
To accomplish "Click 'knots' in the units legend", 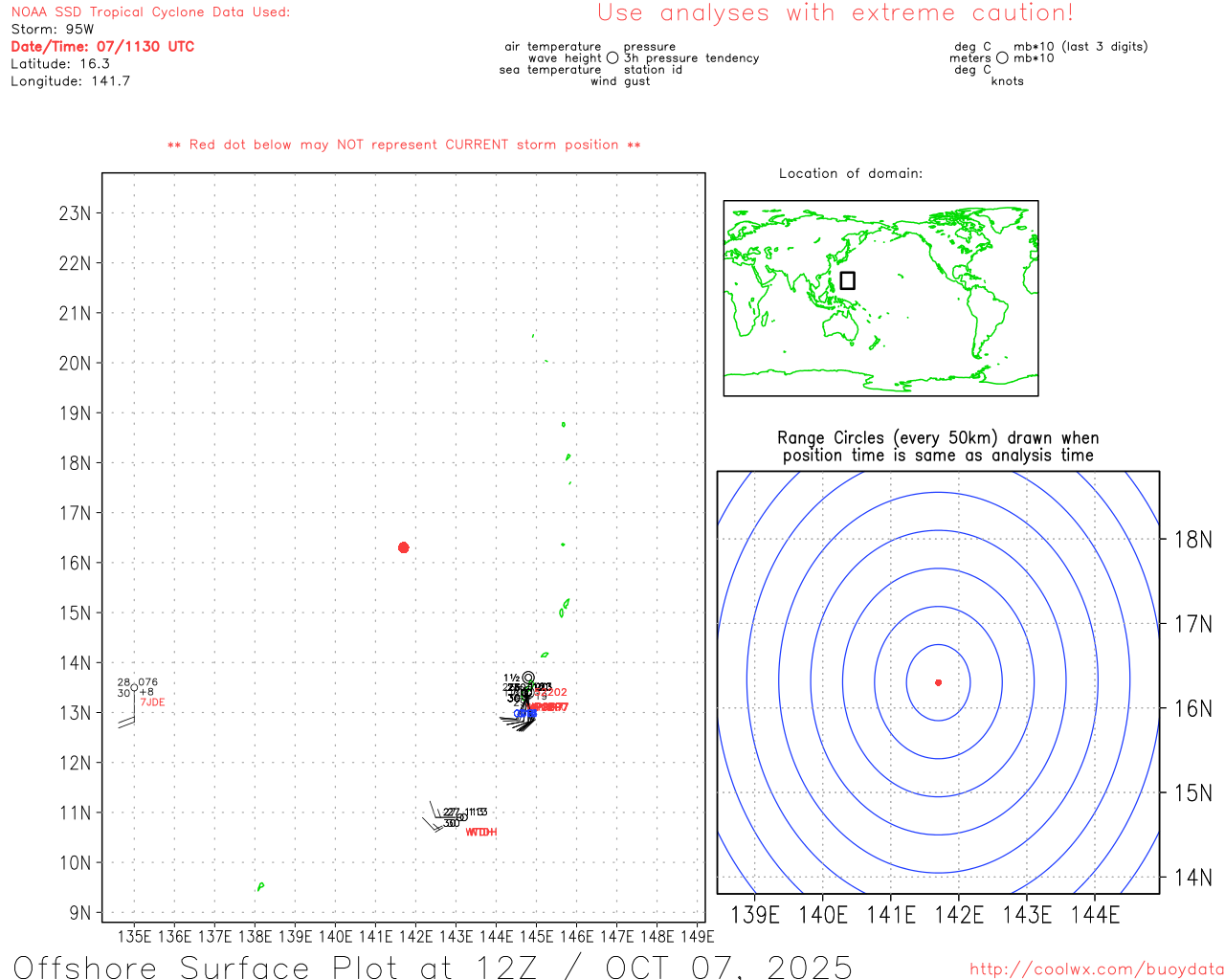I will (x=1008, y=81).
